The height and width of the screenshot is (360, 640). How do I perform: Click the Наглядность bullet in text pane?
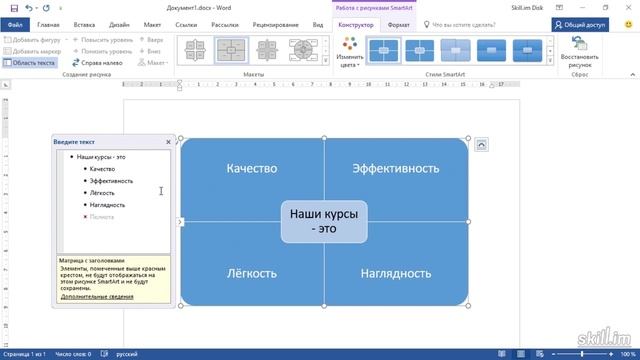[107, 205]
